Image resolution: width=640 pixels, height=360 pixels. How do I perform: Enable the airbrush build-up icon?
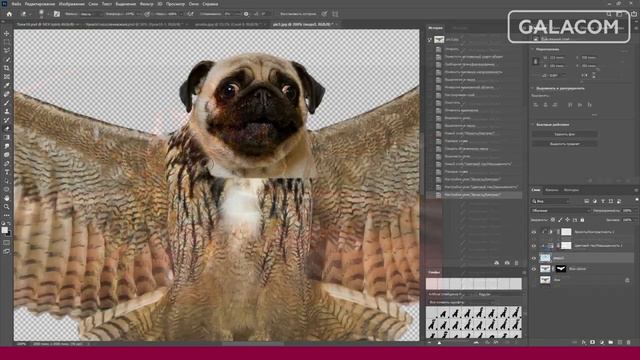(191, 14)
